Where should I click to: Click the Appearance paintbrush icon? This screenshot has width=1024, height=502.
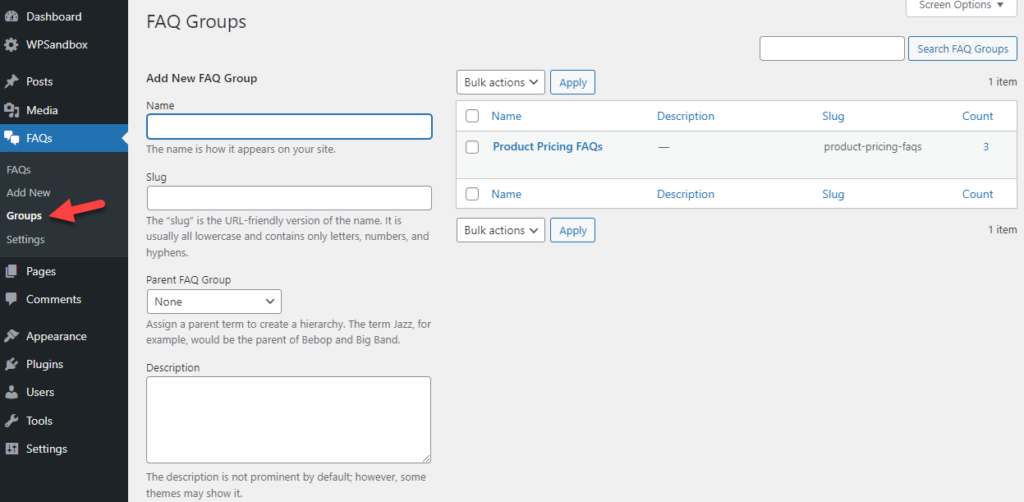point(12,336)
